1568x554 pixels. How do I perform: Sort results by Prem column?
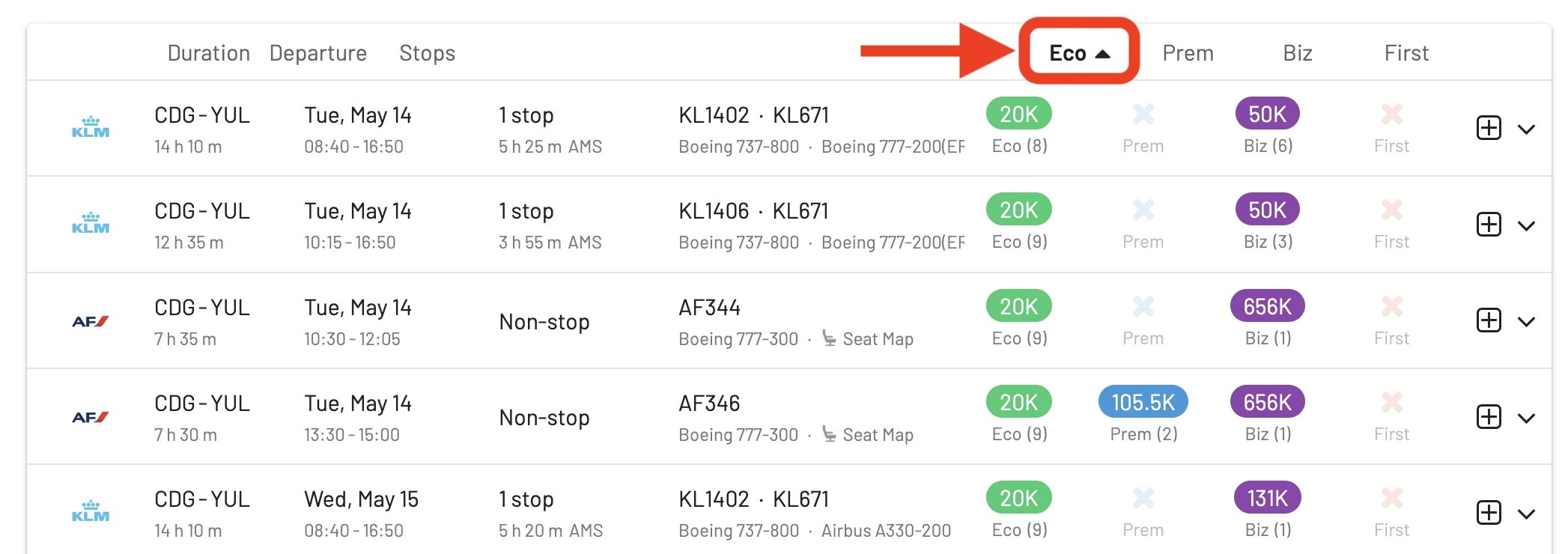point(1188,53)
